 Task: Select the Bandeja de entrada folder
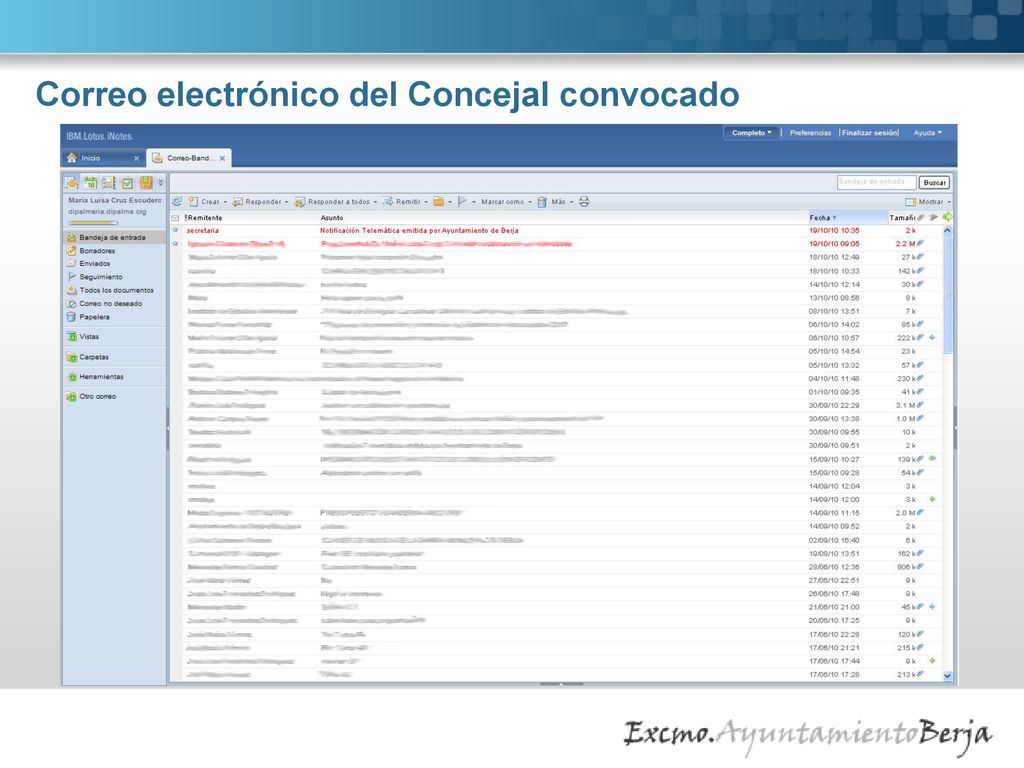pyautogui.click(x=114, y=237)
